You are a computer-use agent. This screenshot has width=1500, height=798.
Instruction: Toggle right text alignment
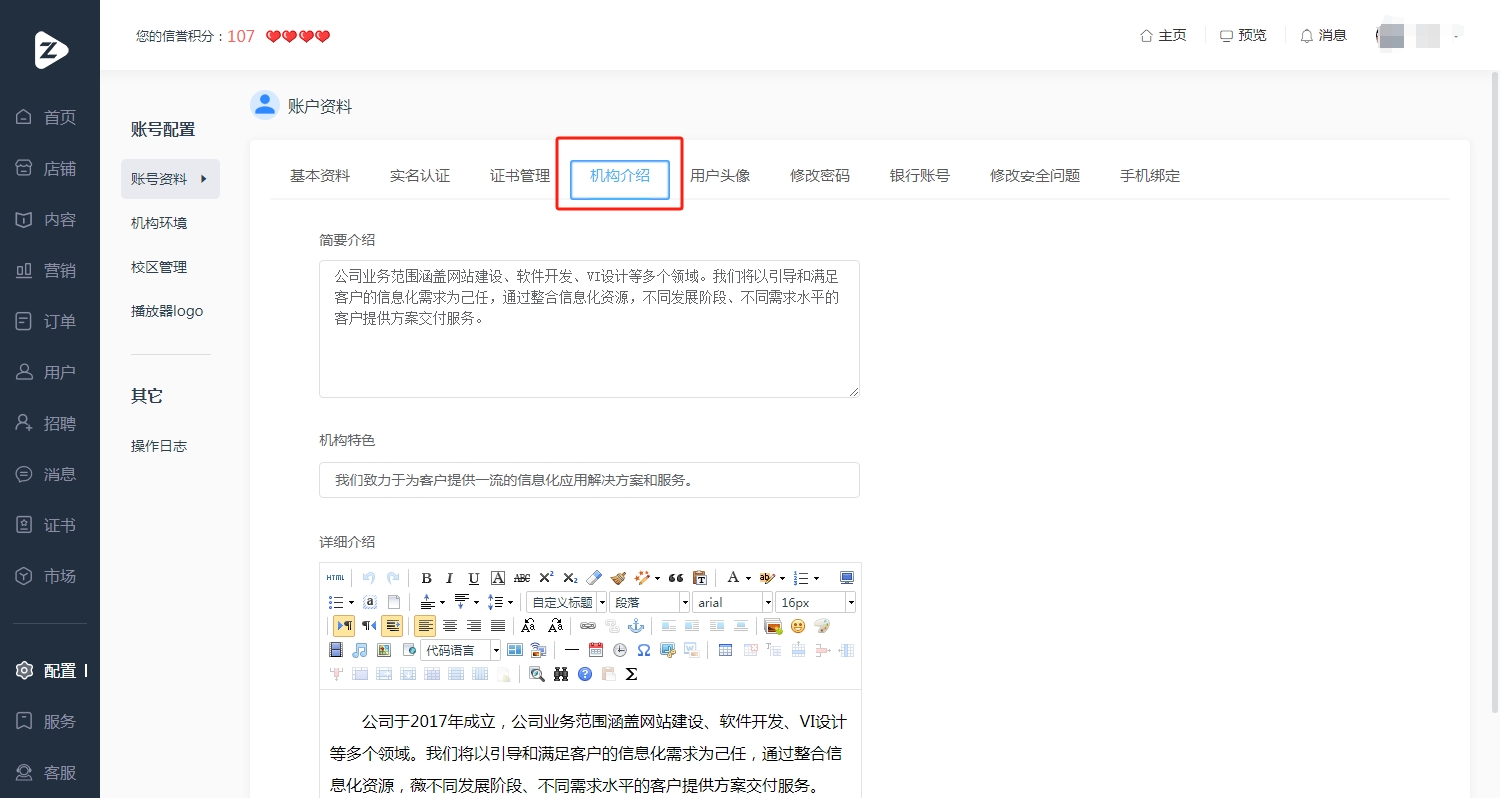coord(474,626)
